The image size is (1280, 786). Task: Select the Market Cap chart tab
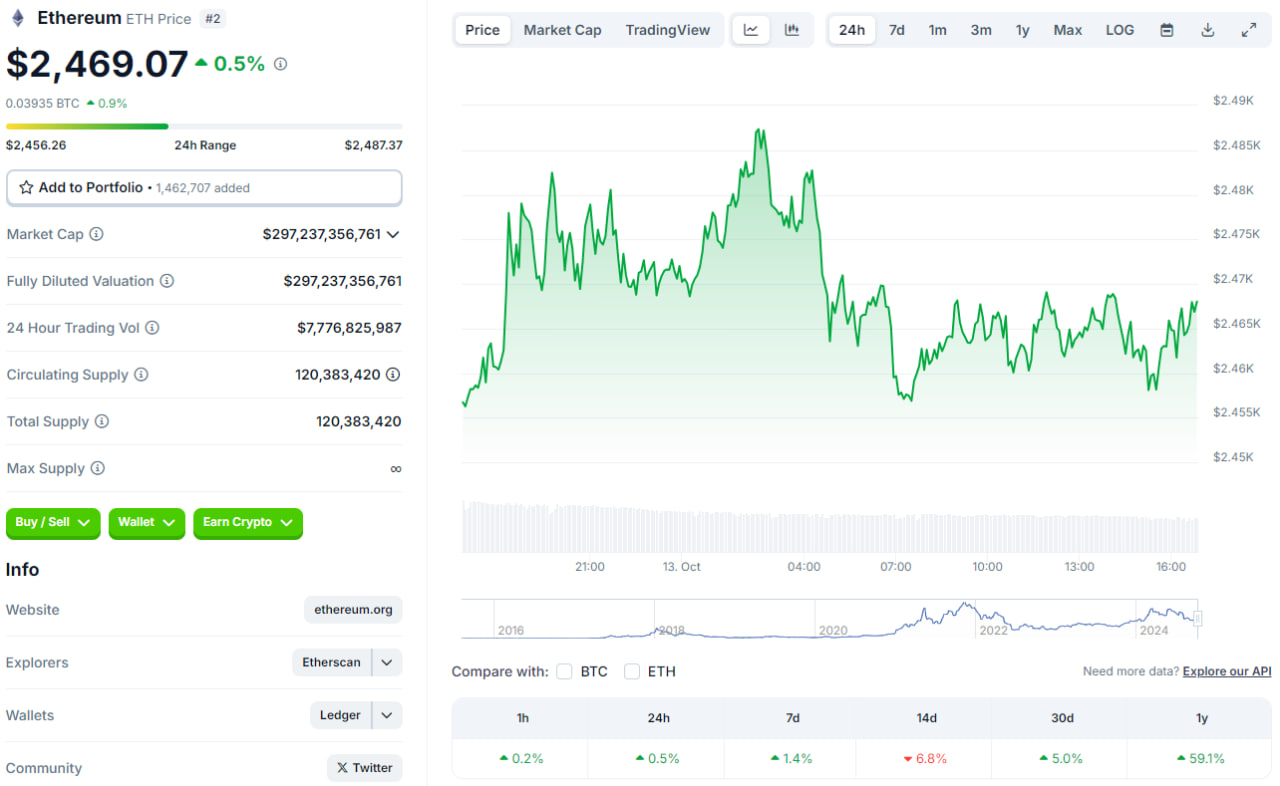tap(563, 30)
